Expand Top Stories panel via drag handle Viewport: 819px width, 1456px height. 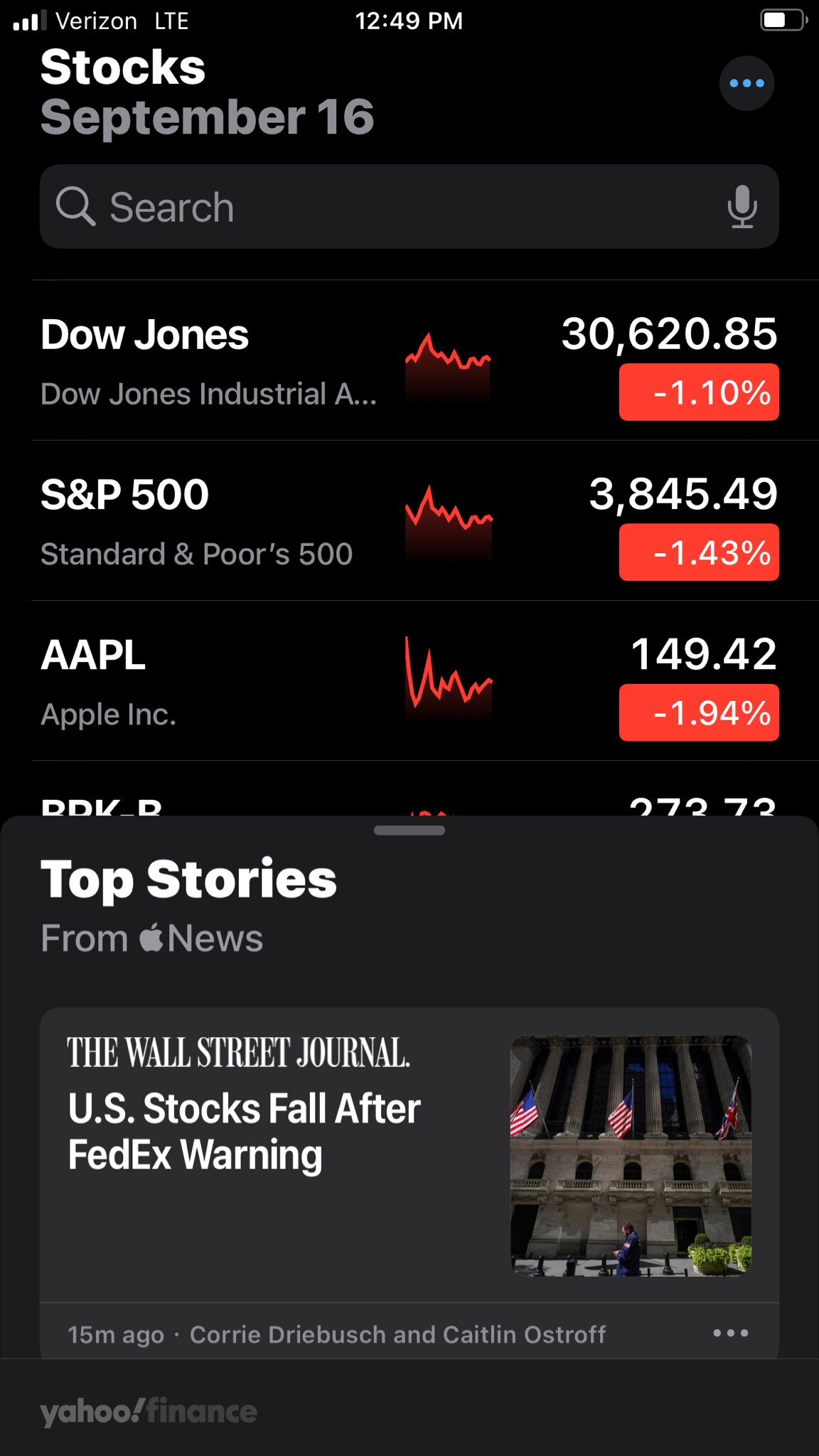[409, 830]
